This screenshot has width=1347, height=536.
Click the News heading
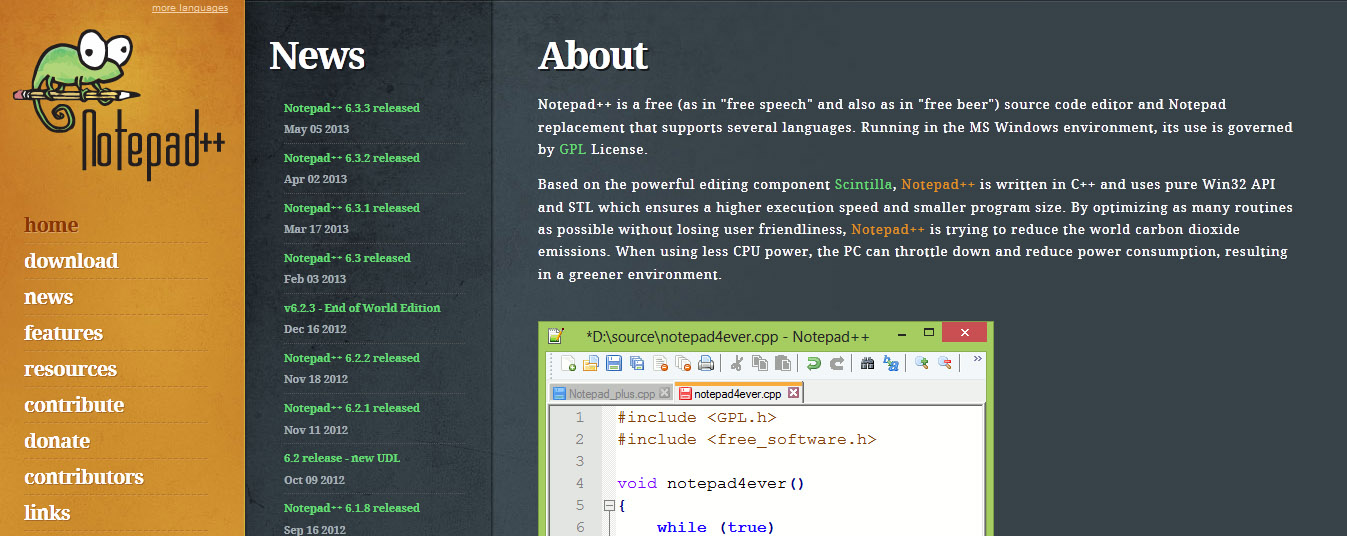click(x=317, y=56)
